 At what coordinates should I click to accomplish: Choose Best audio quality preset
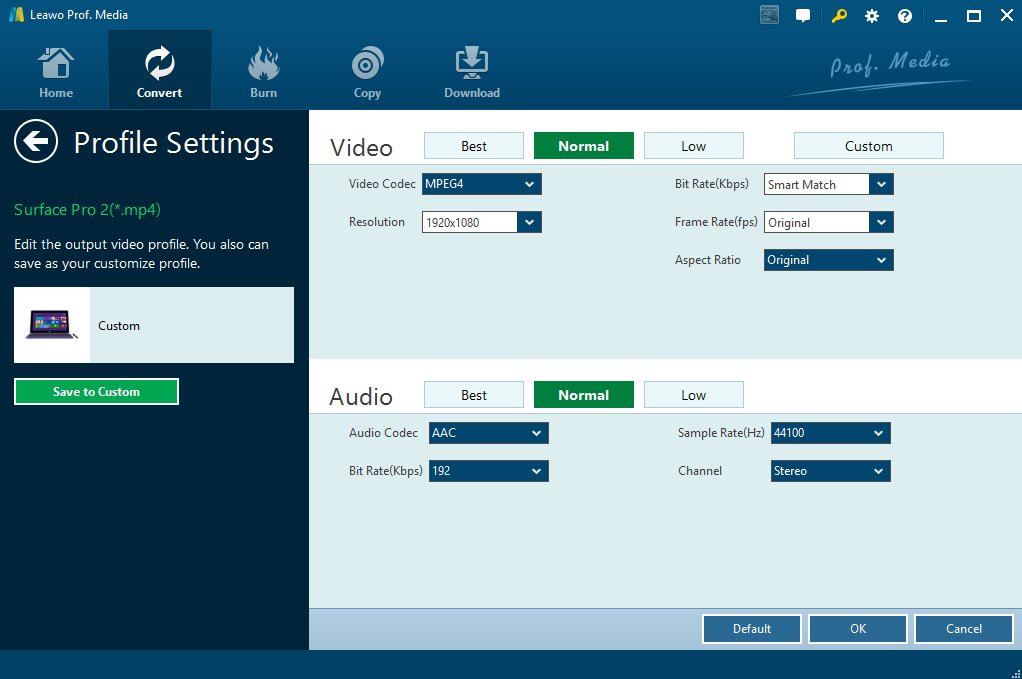tap(474, 395)
